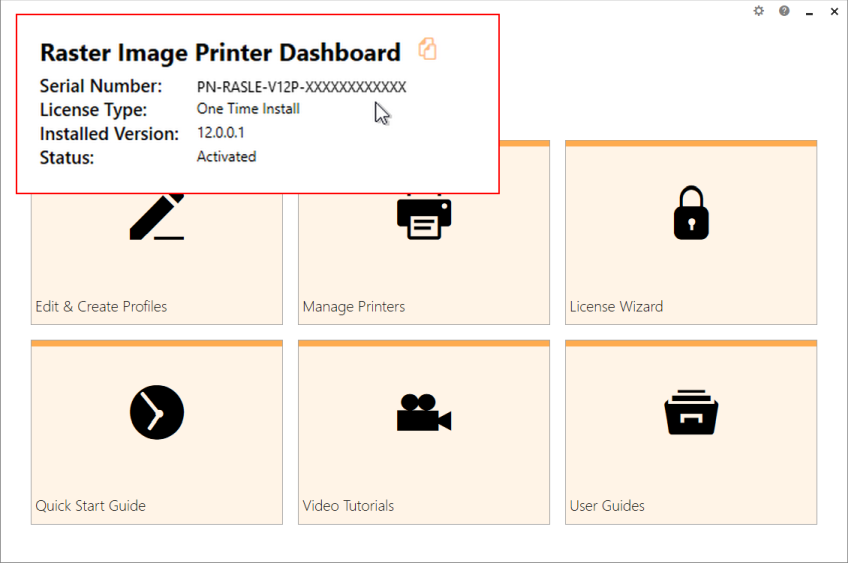Click the 'Serial Number:' label
Image resolution: width=848 pixels, height=563 pixels.
[x=101, y=86]
